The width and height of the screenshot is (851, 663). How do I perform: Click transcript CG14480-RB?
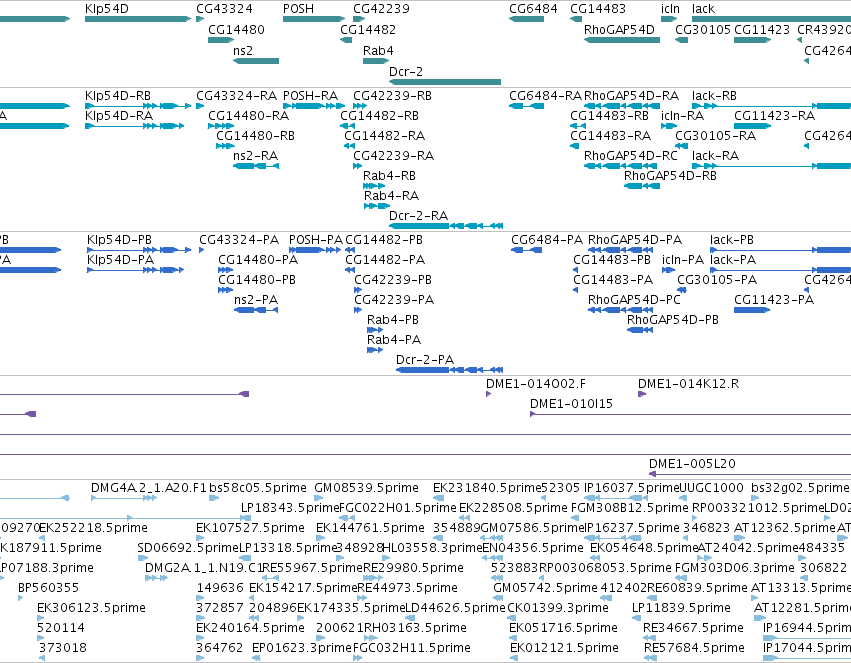tap(255, 136)
